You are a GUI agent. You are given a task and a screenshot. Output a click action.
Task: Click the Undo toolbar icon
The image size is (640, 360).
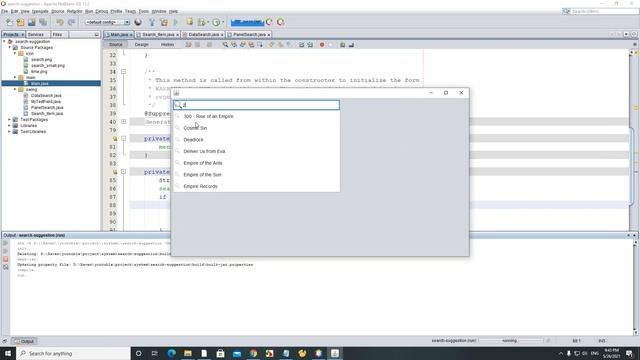pyautogui.click(x=60, y=22)
